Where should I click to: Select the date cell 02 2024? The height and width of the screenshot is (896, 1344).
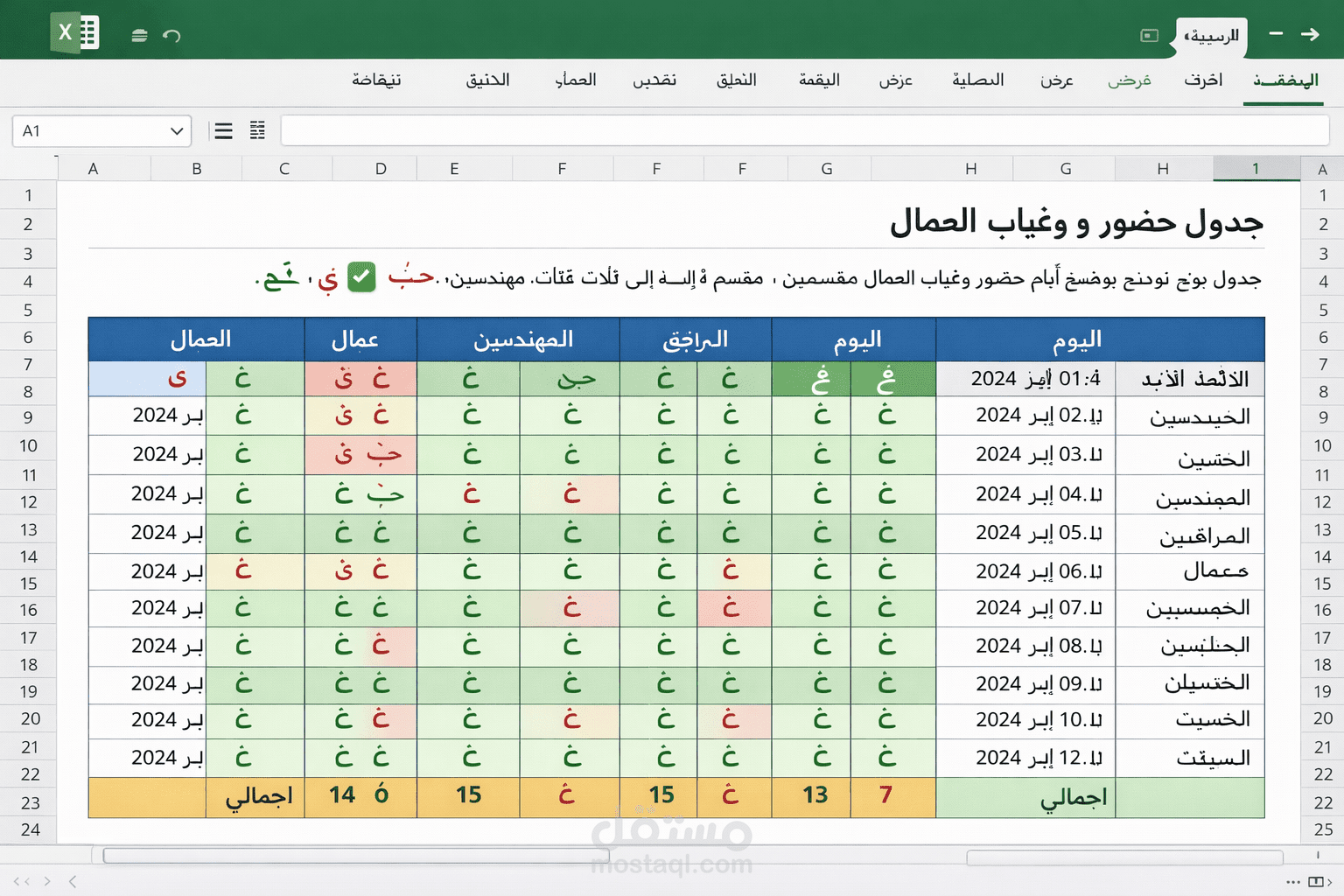click(x=1025, y=416)
